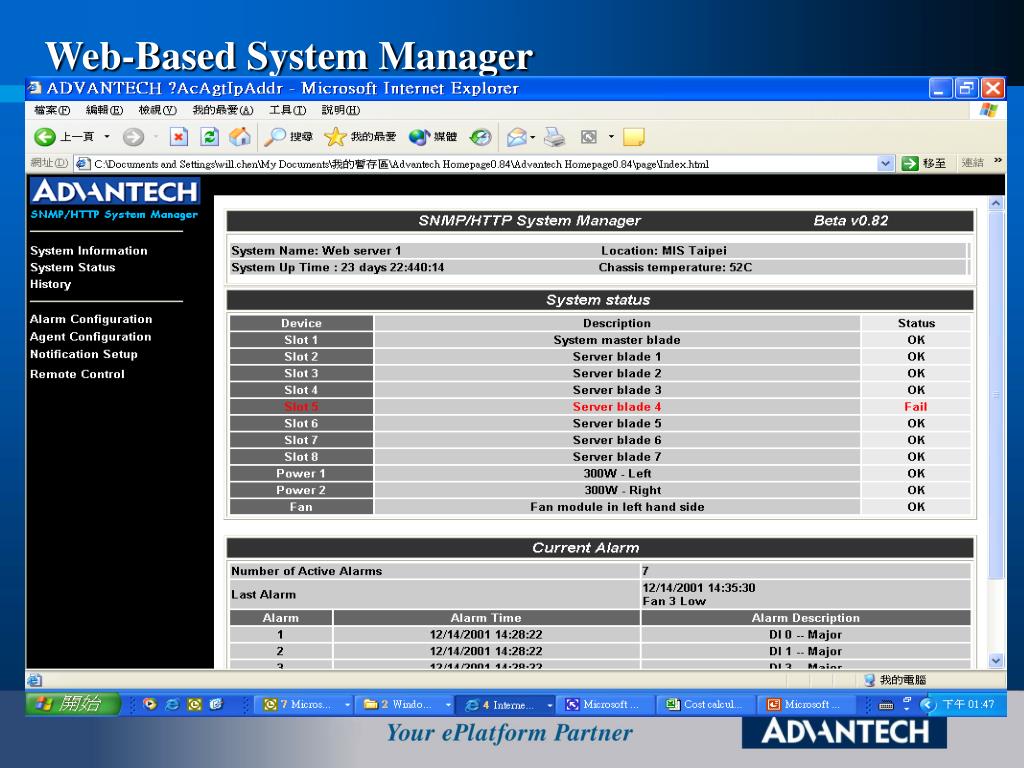Click the Beta v0.82 version label
This screenshot has width=1024, height=768.
[850, 221]
